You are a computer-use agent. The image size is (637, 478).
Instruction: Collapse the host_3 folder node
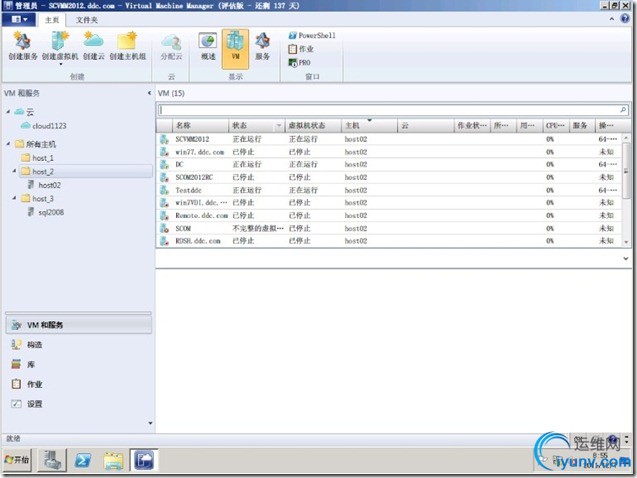tap(15, 198)
